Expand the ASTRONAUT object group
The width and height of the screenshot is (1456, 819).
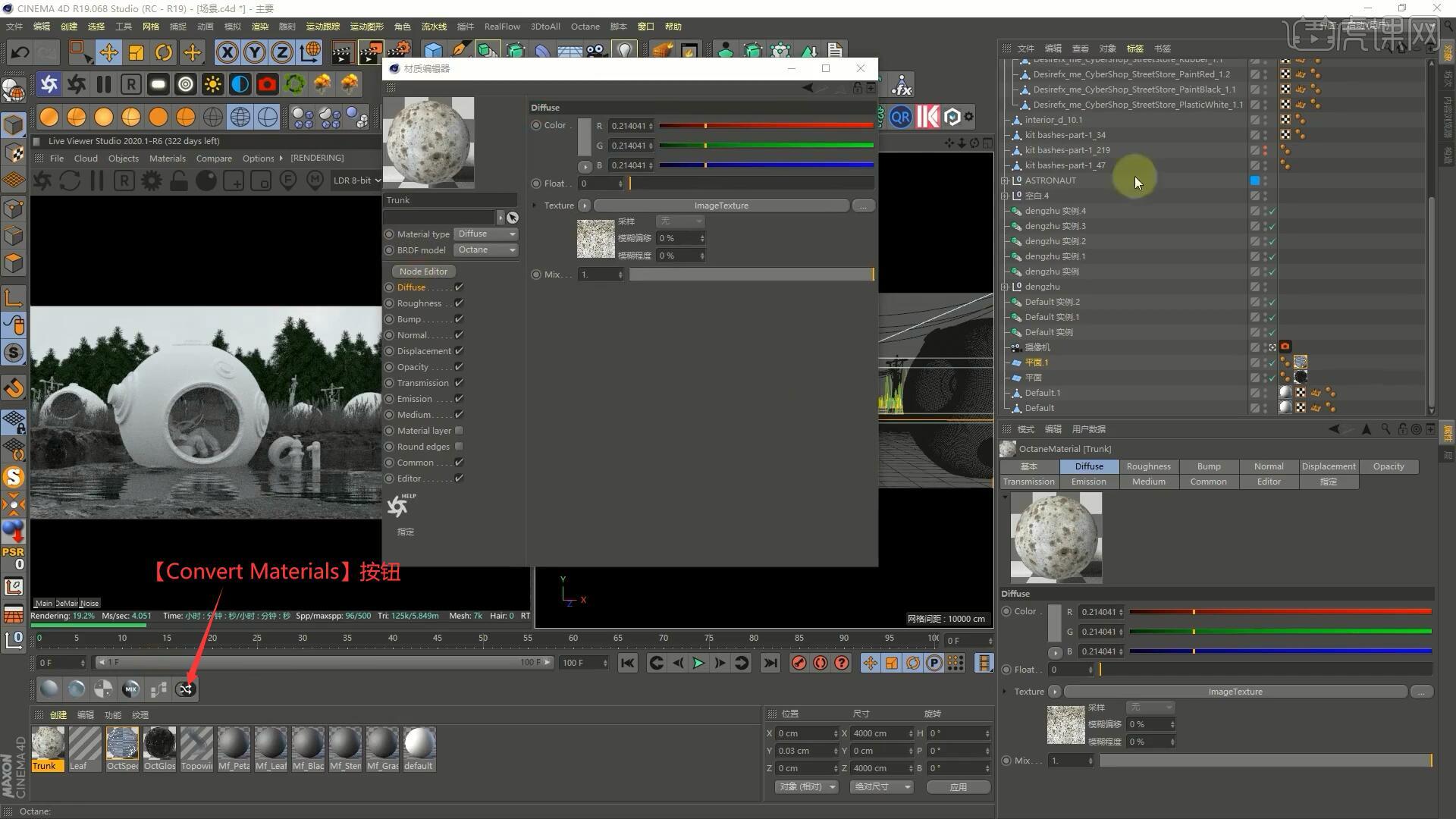pyautogui.click(x=1005, y=180)
